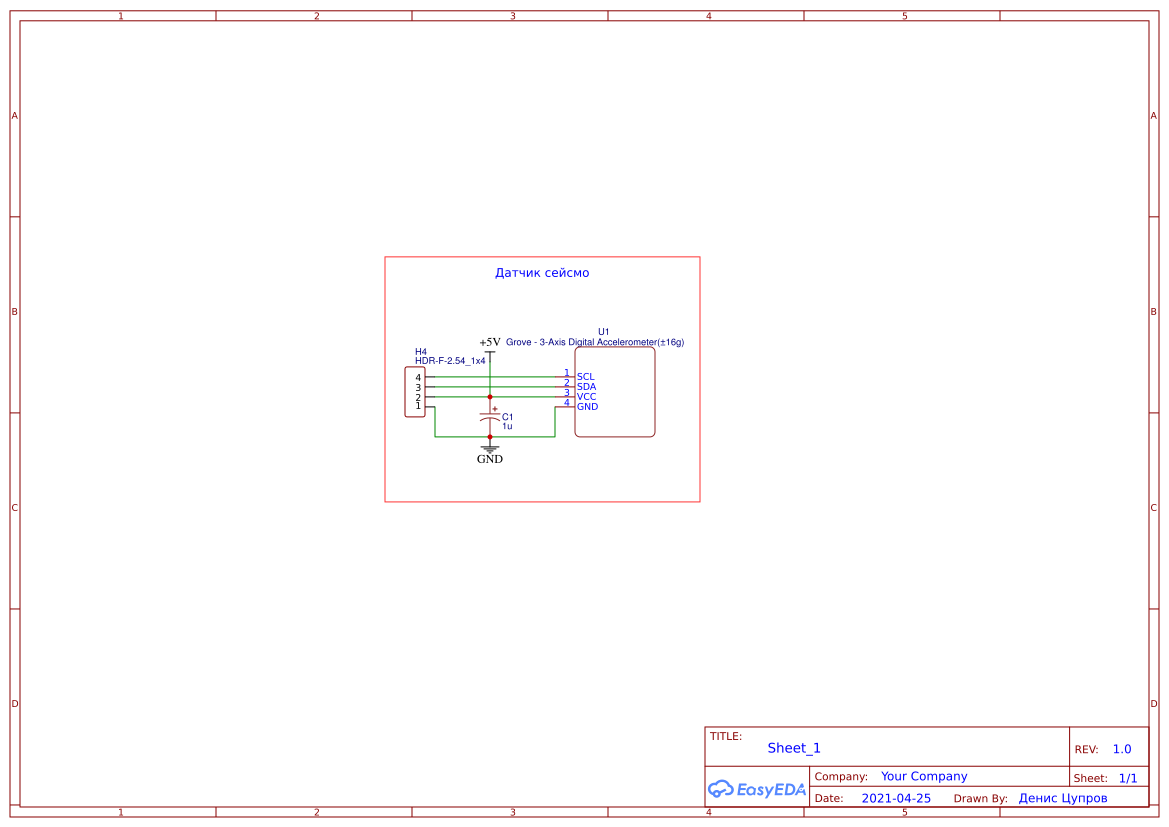Screen dimensions: 1169x827
Task: Click the capacitor C1 symbol
Action: click(490, 417)
